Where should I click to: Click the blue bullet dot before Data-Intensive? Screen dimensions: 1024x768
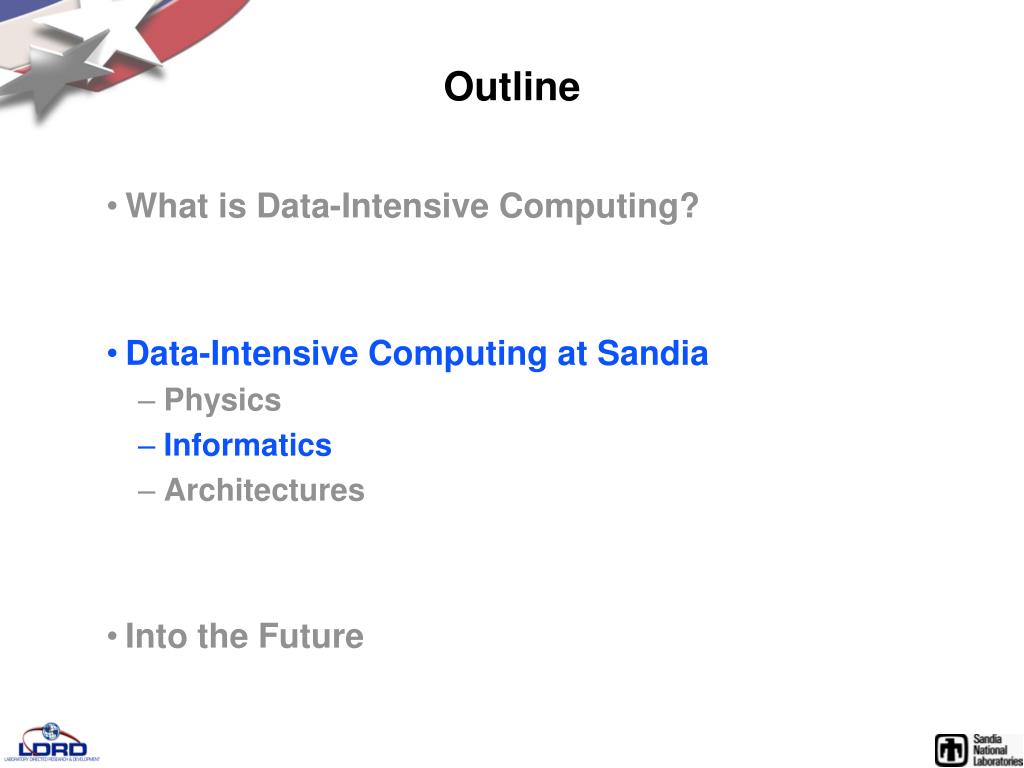(x=112, y=354)
